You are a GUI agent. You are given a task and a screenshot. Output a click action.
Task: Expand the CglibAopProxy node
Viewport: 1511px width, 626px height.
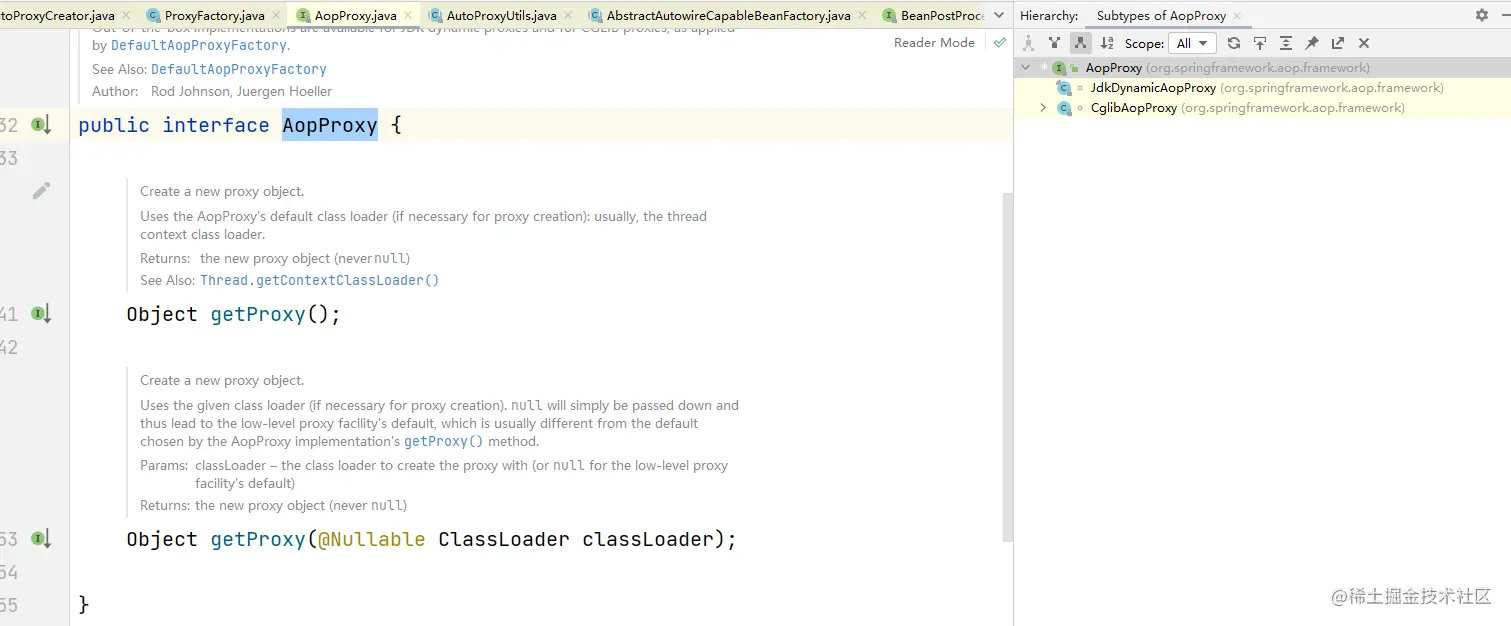(x=1044, y=108)
